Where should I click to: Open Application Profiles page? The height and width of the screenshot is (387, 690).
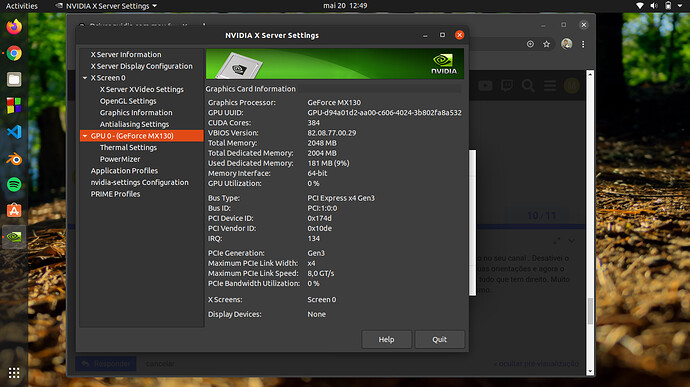pyautogui.click(x=124, y=171)
